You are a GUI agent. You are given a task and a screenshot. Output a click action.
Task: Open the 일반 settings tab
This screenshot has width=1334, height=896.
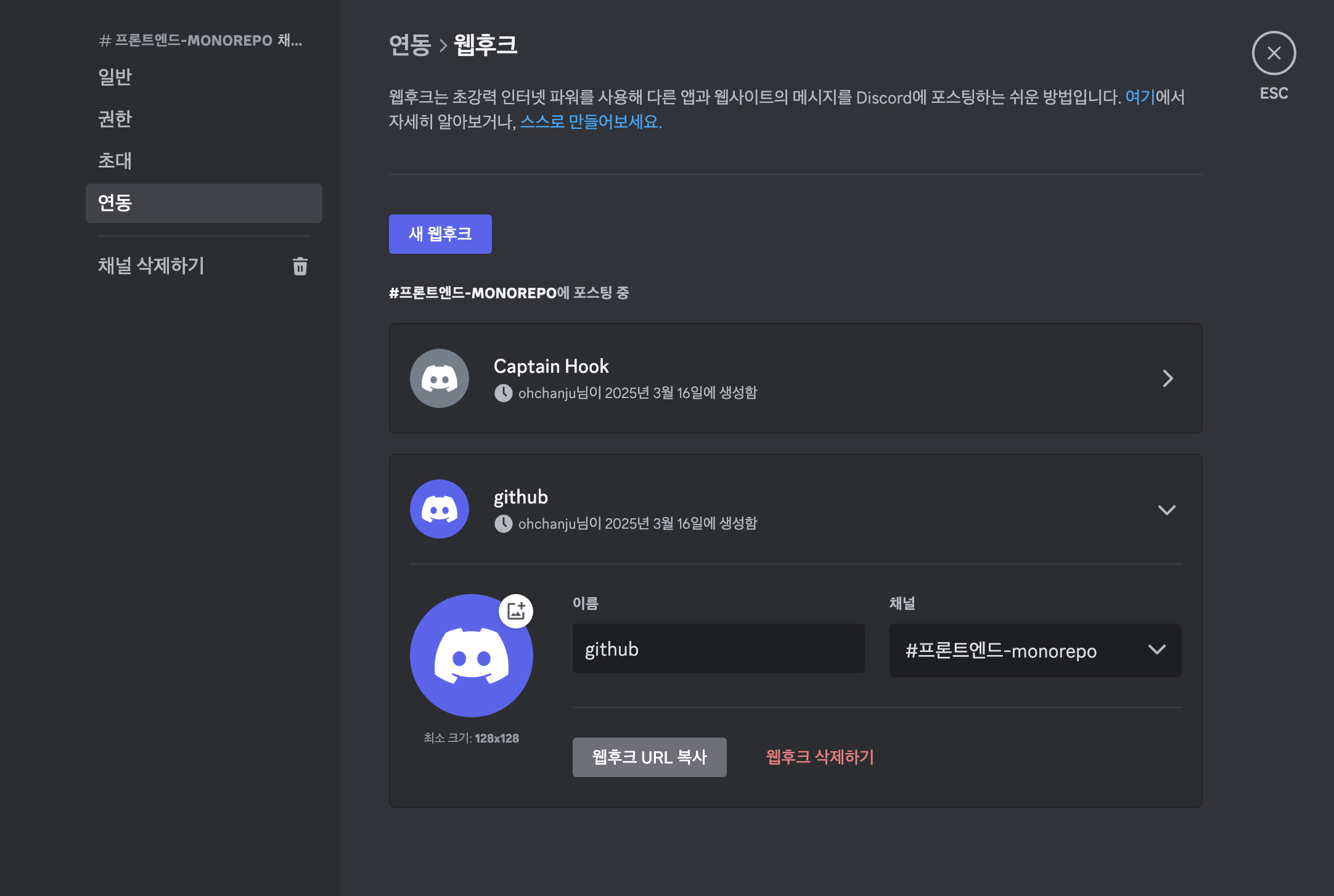click(x=115, y=77)
